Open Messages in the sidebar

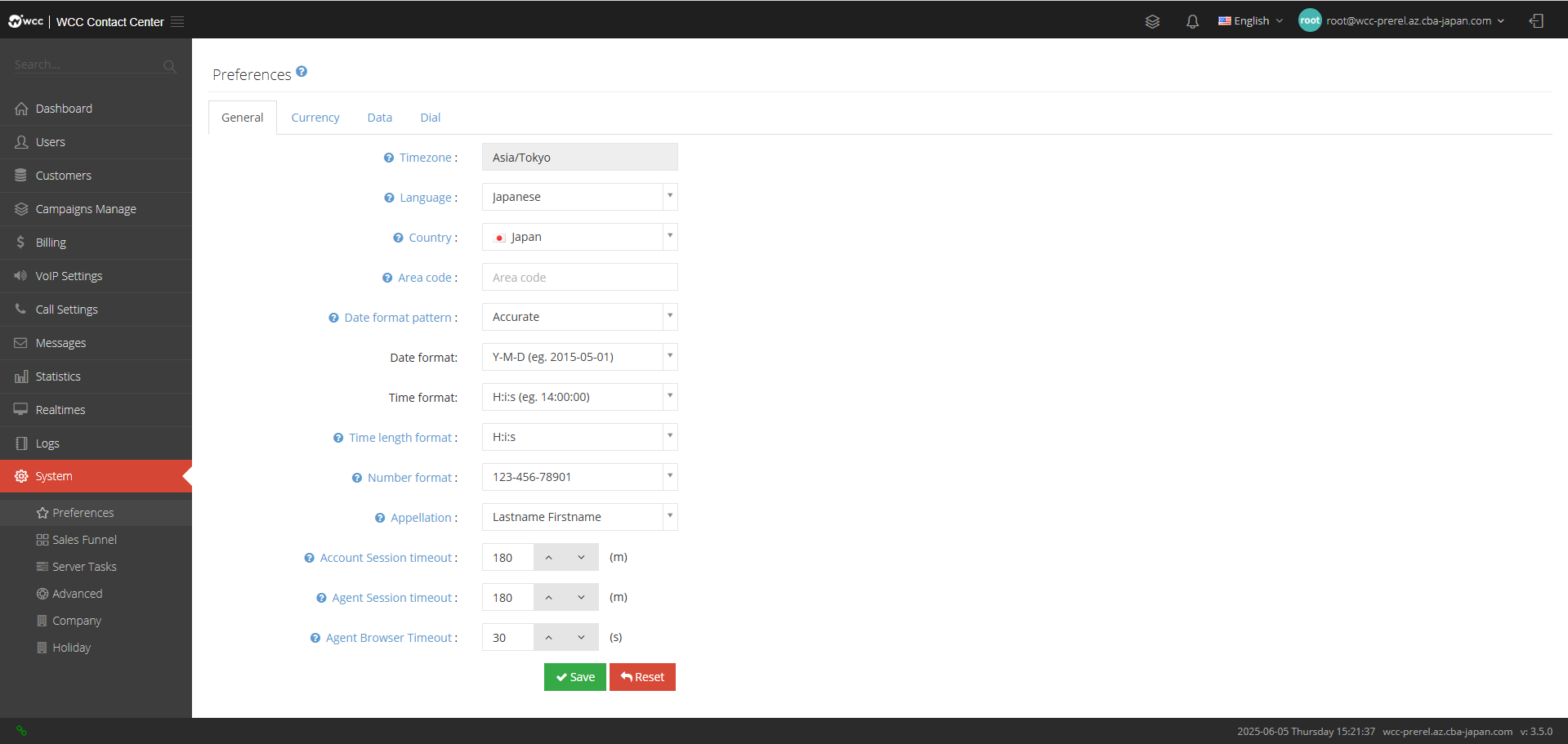(x=96, y=343)
